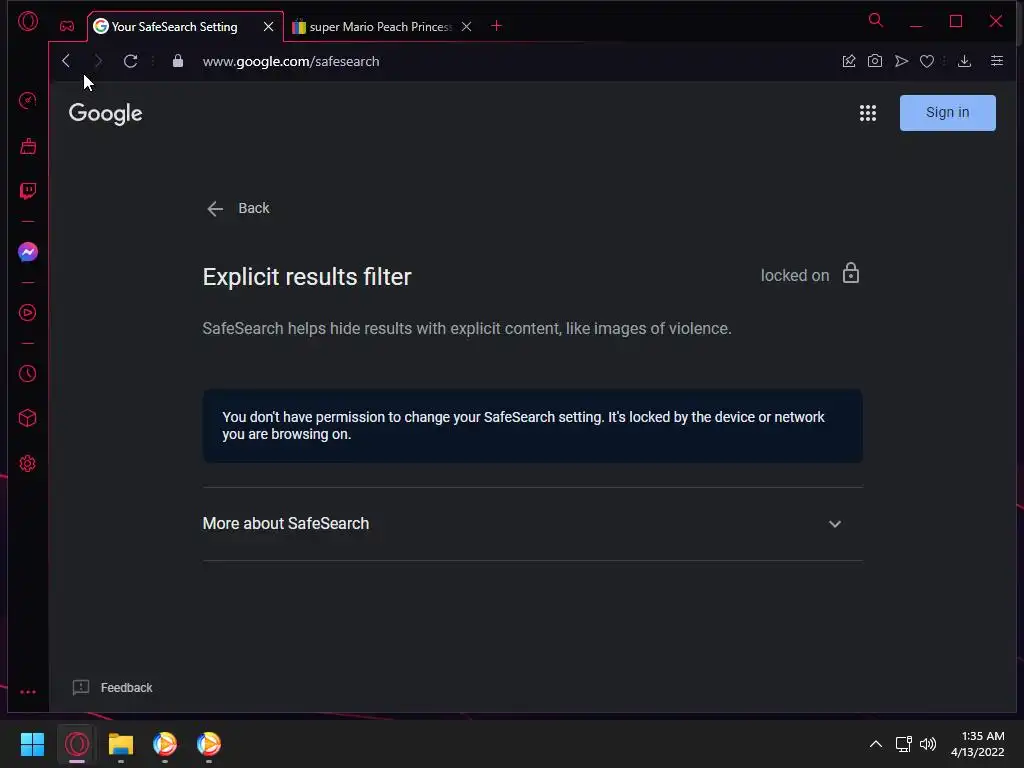Viewport: 1024px width, 768px height.
Task: Close the super Mario Peach tab
Action: [x=466, y=27]
